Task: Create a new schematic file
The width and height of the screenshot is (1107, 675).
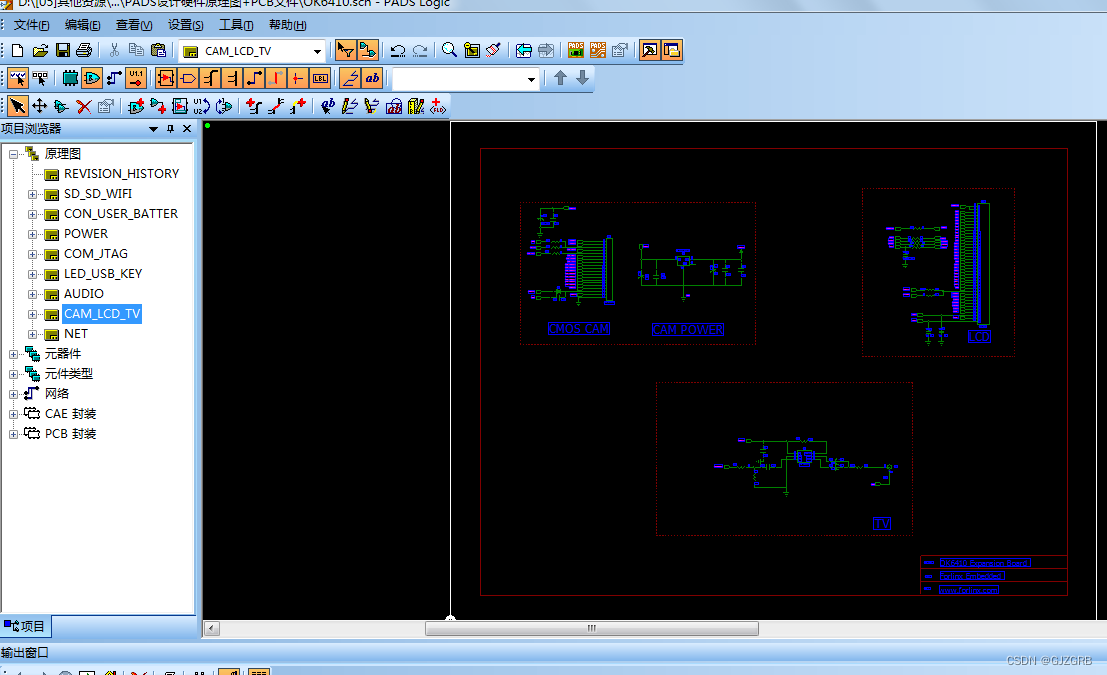Action: pos(18,50)
